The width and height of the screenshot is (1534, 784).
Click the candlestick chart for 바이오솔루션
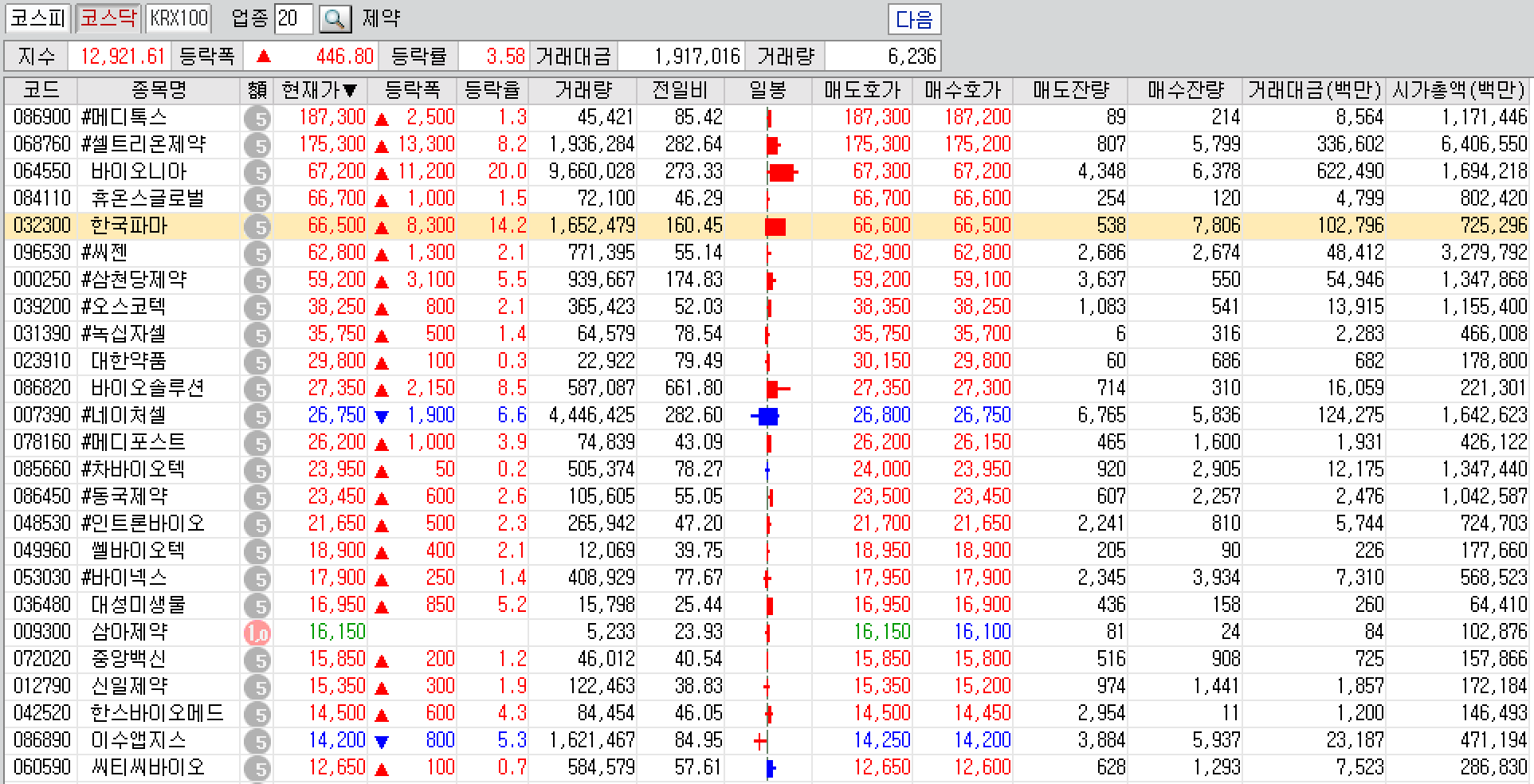(x=778, y=389)
